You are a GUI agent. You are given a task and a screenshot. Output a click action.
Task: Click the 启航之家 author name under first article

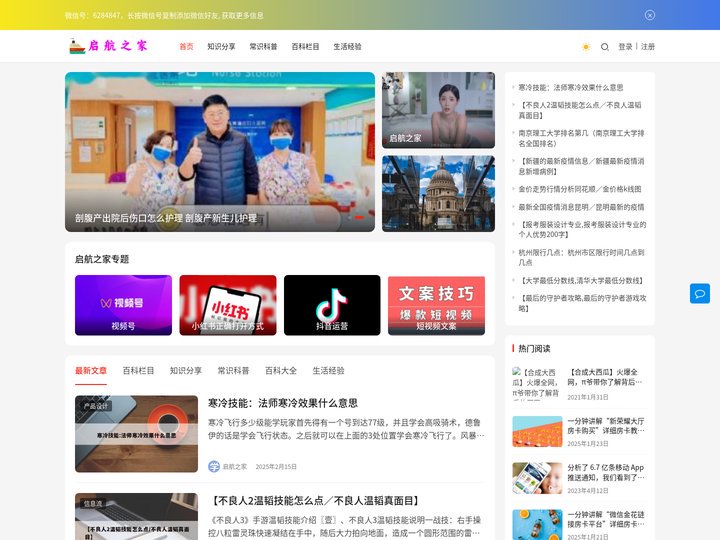click(x=235, y=467)
